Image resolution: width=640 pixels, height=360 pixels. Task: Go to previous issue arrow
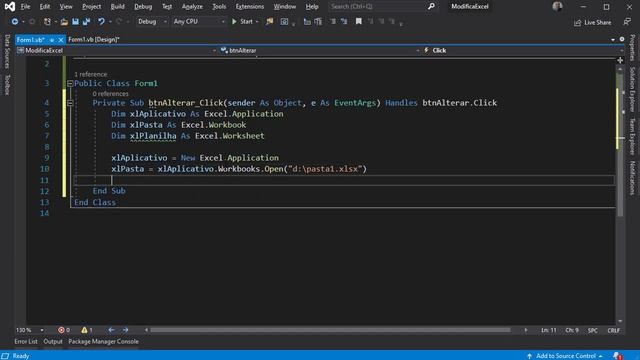[111, 330]
